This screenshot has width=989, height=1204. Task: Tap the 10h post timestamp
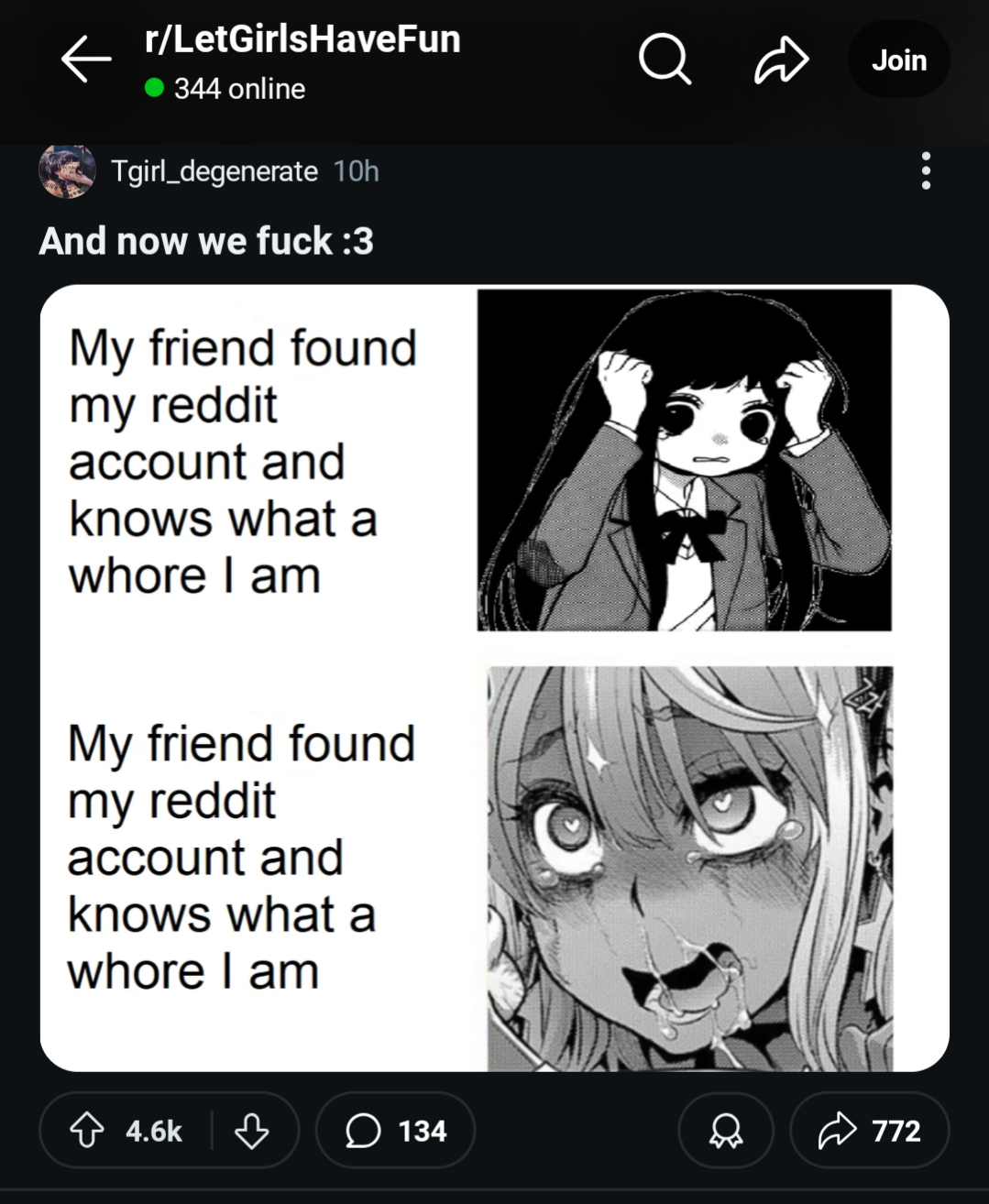357,171
